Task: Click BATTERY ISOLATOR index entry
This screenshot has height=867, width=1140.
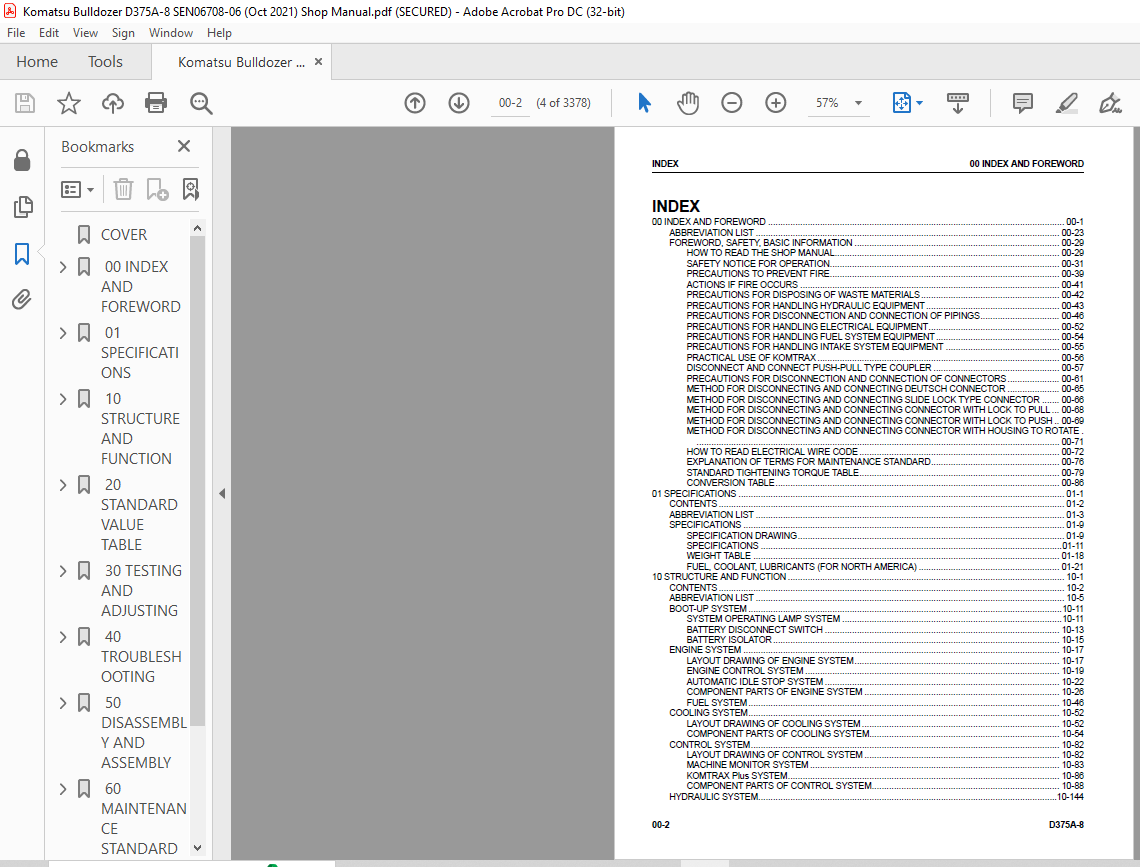Action: (x=885, y=640)
